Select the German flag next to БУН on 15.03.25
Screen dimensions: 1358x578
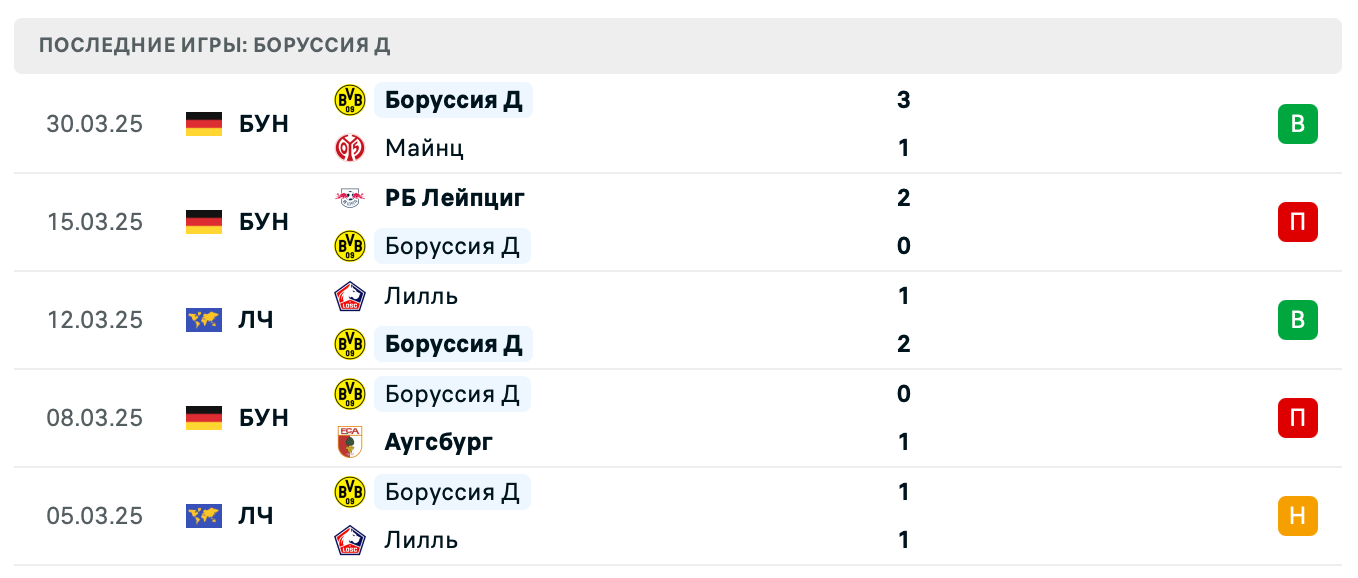click(204, 222)
